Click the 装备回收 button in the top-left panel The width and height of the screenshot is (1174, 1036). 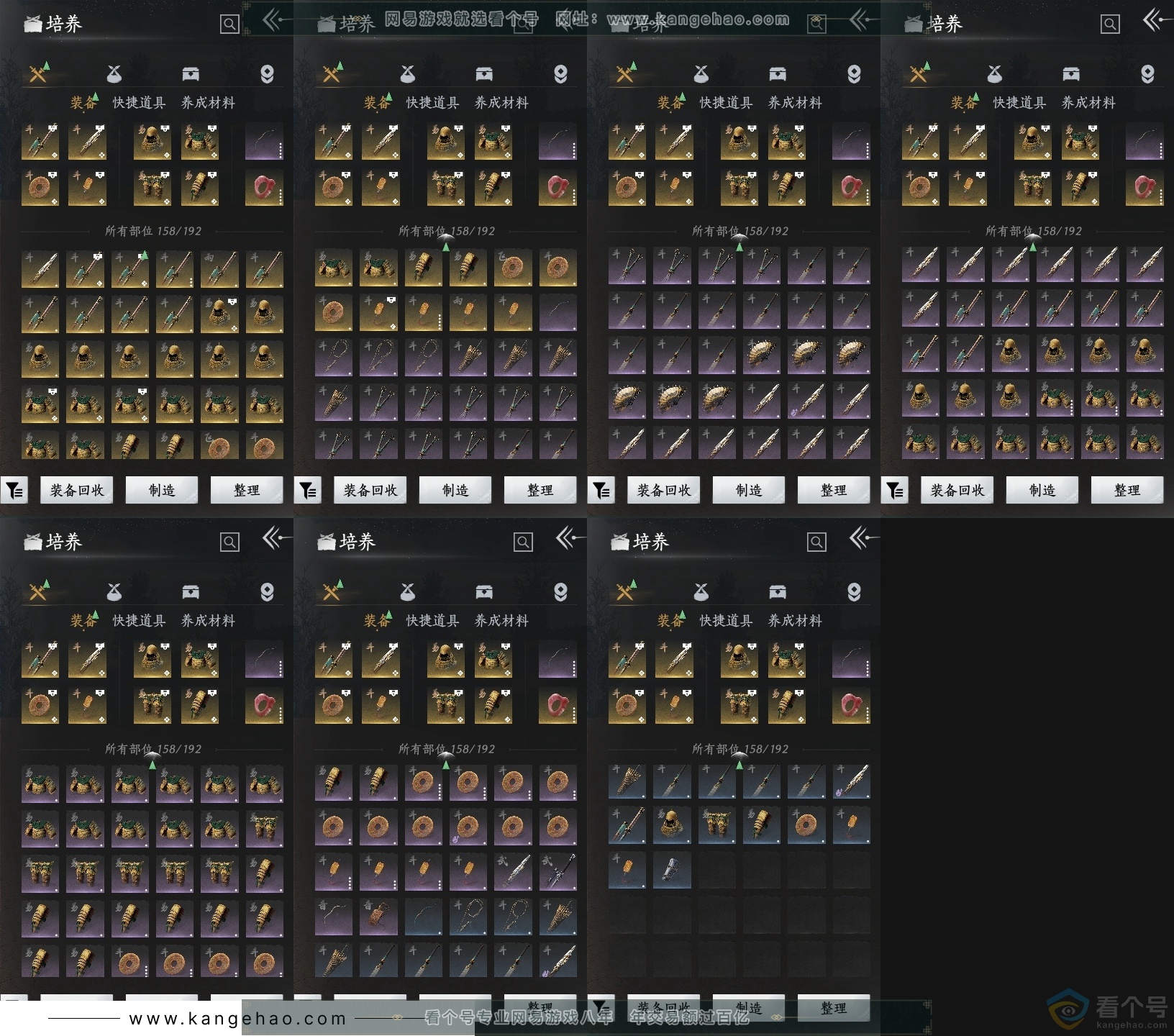click(77, 491)
